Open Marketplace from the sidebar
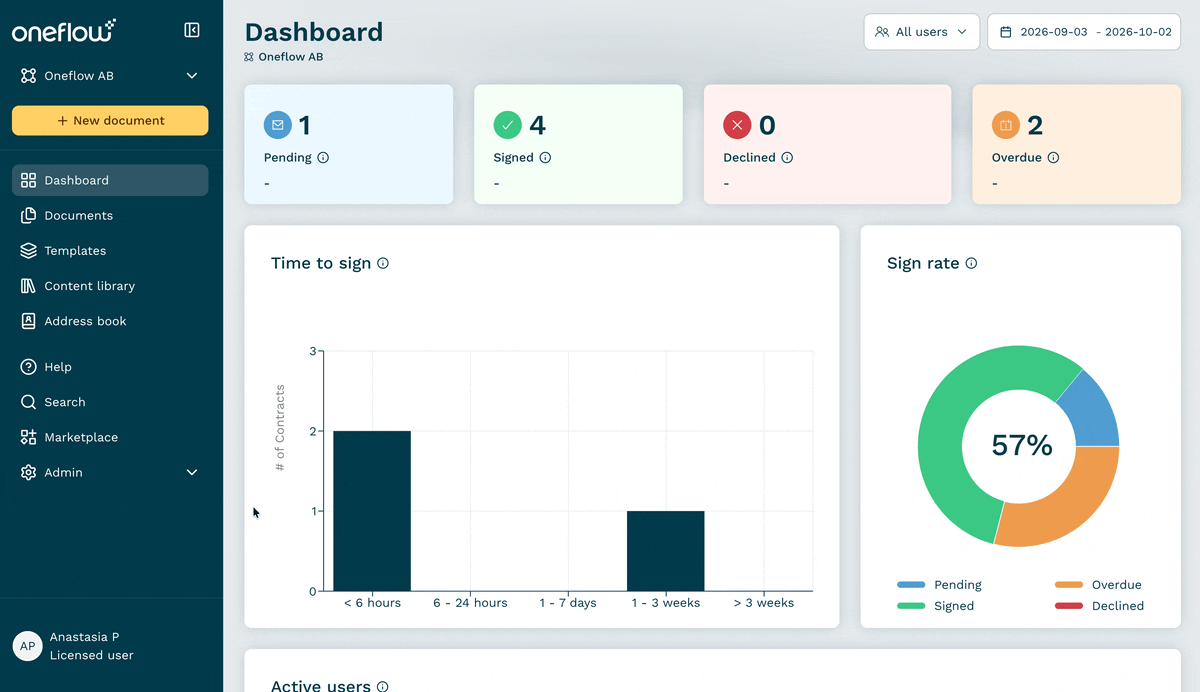Image resolution: width=1200 pixels, height=692 pixels. click(x=110, y=437)
